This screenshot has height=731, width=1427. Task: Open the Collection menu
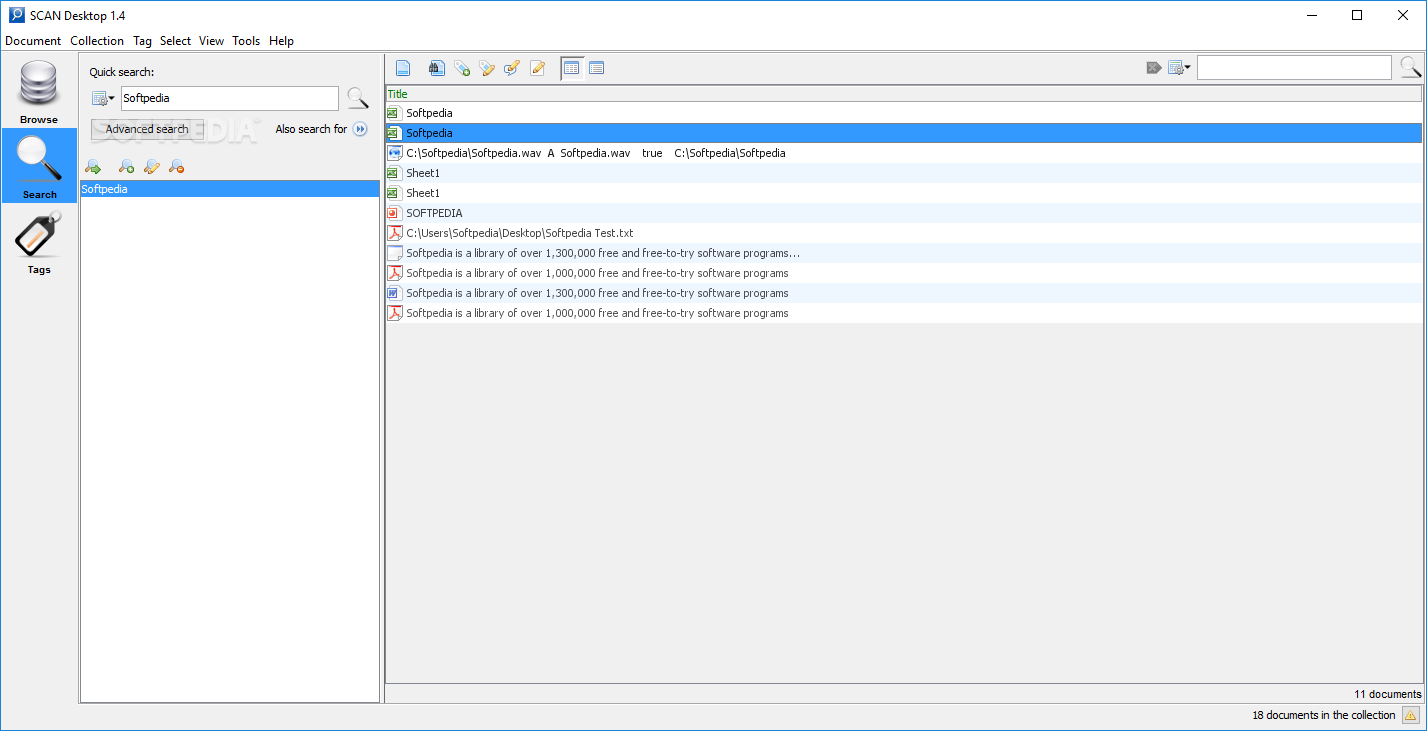pyautogui.click(x=97, y=41)
